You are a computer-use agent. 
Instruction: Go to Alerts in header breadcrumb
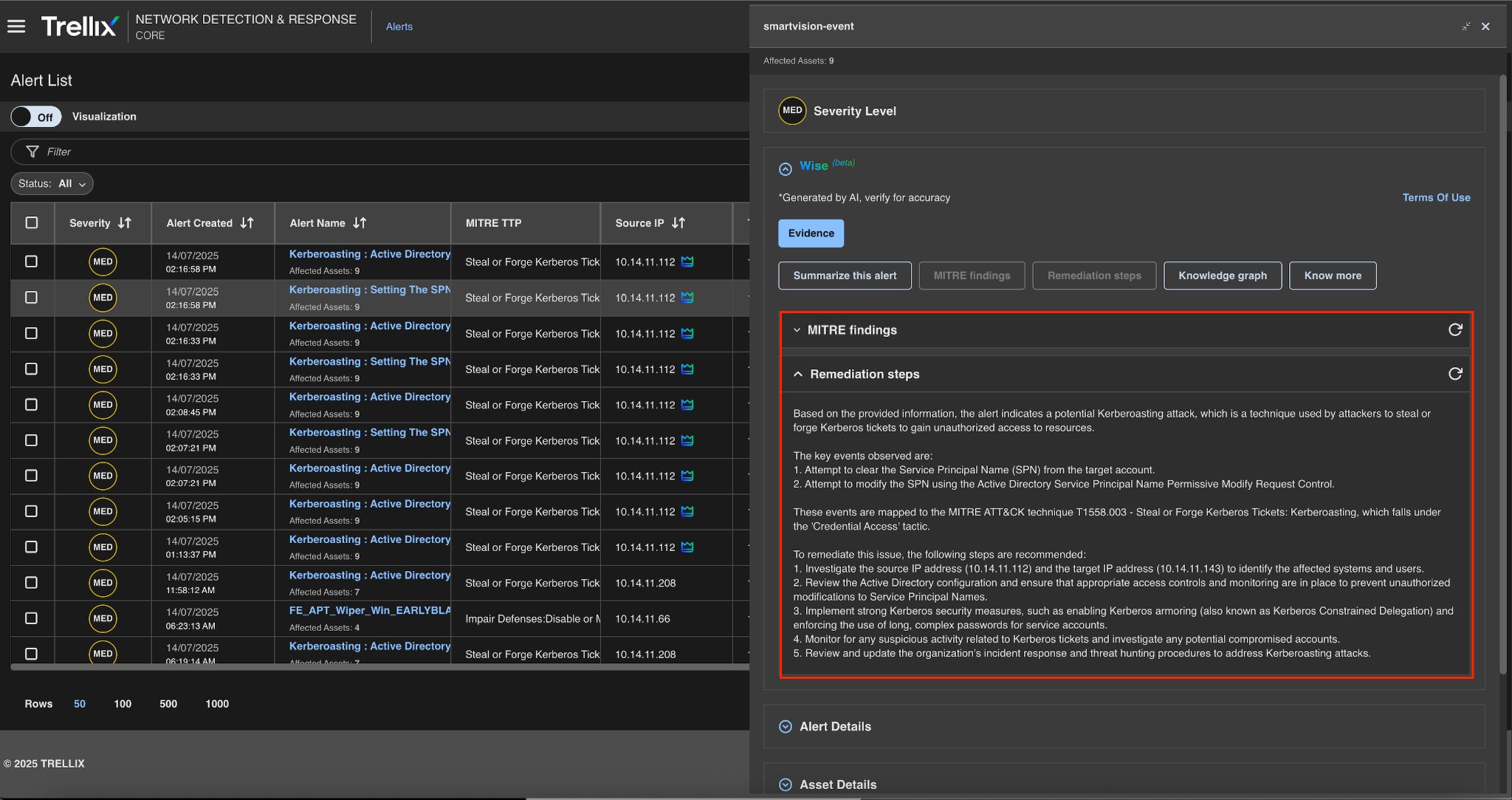pyautogui.click(x=399, y=27)
